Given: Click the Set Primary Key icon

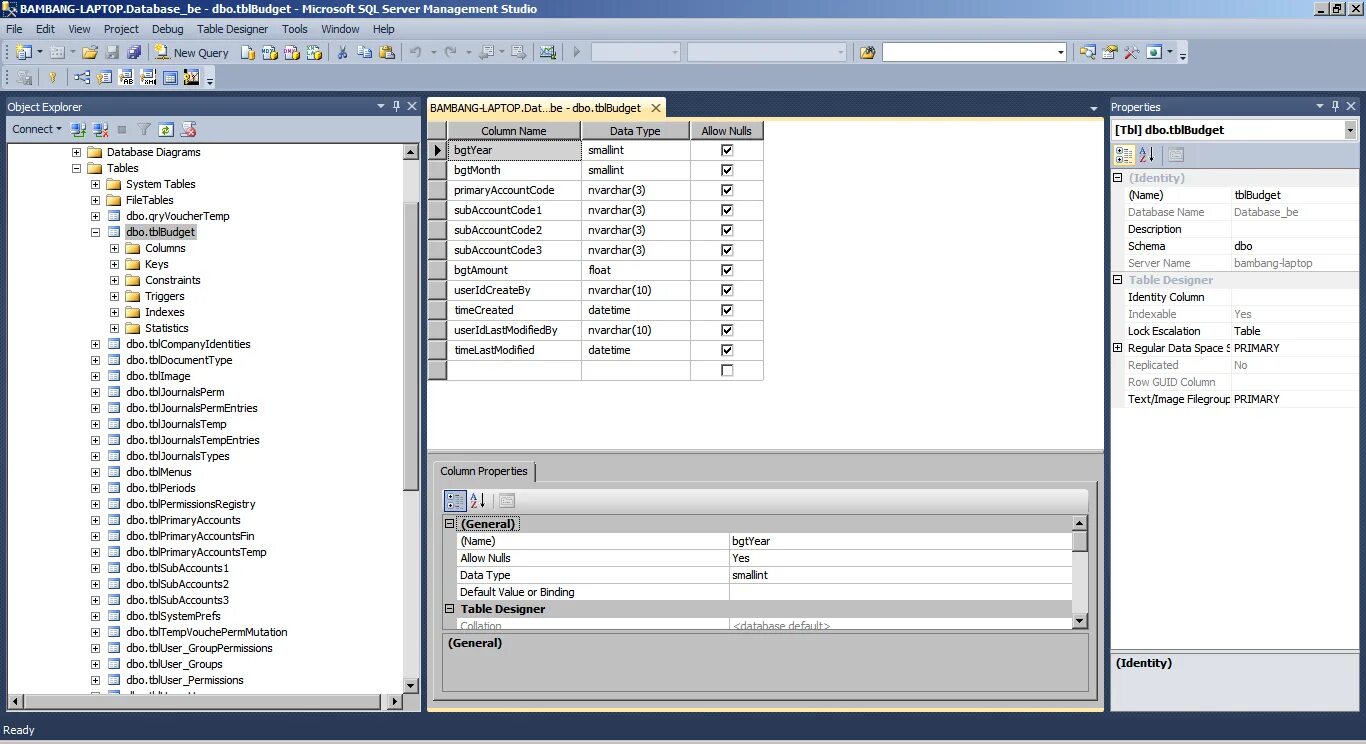Looking at the screenshot, I should (53, 77).
